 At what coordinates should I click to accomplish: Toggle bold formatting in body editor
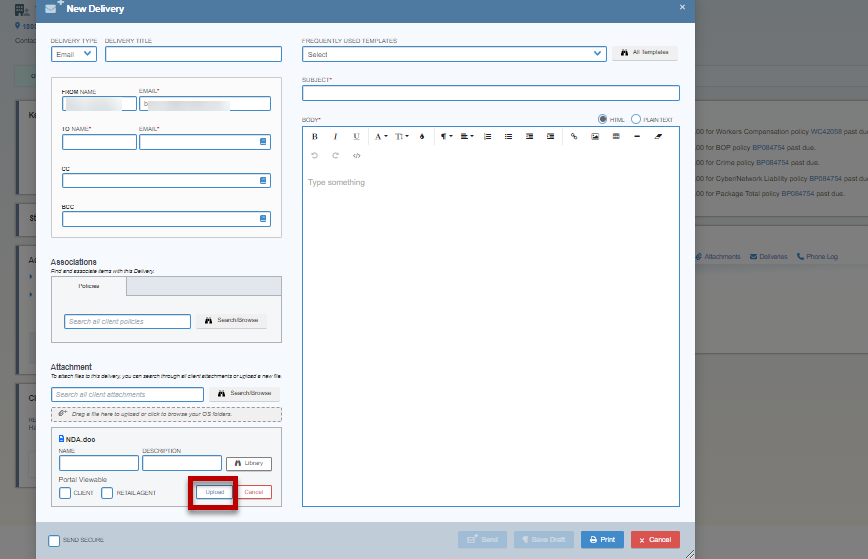pyautogui.click(x=314, y=136)
